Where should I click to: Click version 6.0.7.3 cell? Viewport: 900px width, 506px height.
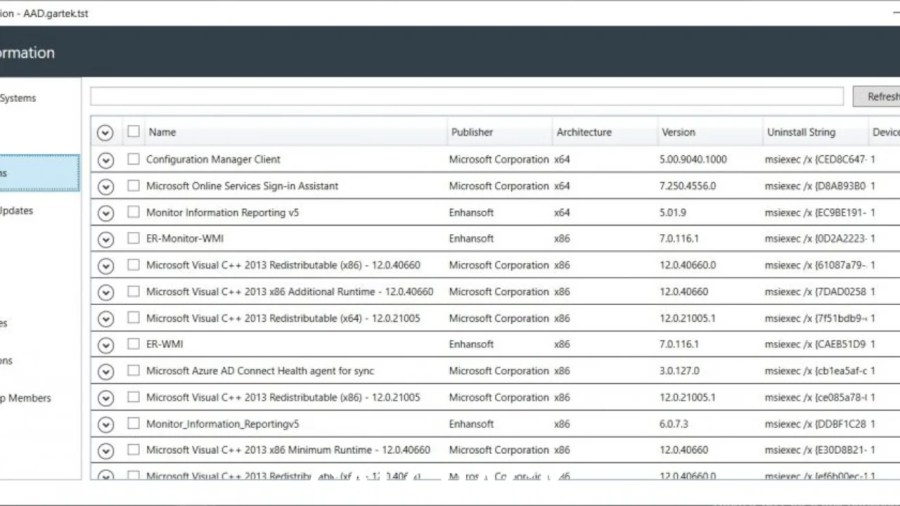pos(674,424)
